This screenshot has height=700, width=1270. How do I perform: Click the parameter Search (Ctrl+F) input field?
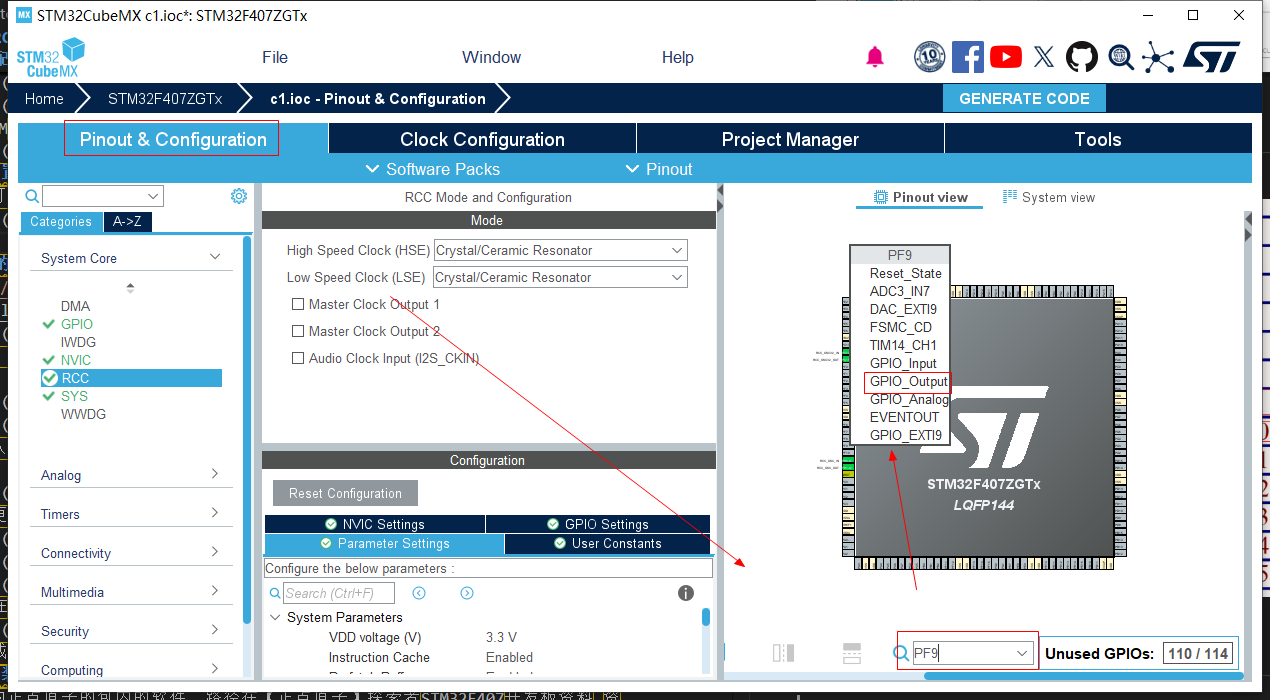338,593
